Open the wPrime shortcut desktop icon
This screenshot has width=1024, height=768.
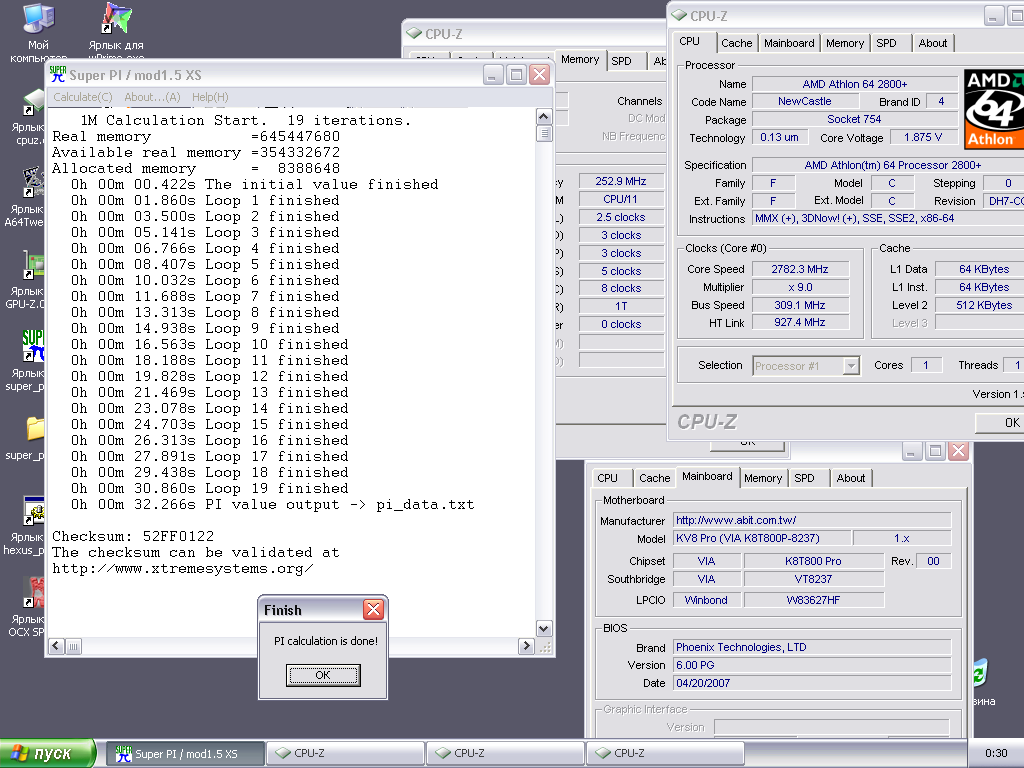tap(116, 18)
